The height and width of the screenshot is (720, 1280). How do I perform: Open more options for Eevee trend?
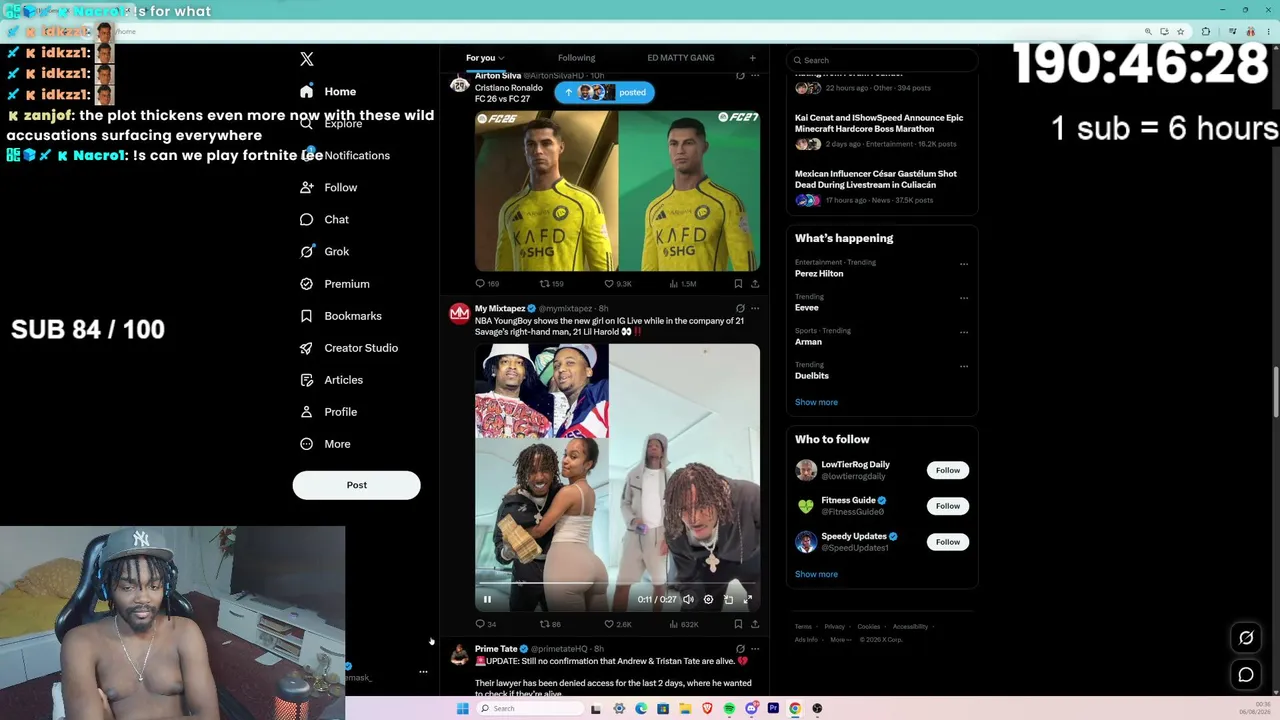(964, 298)
